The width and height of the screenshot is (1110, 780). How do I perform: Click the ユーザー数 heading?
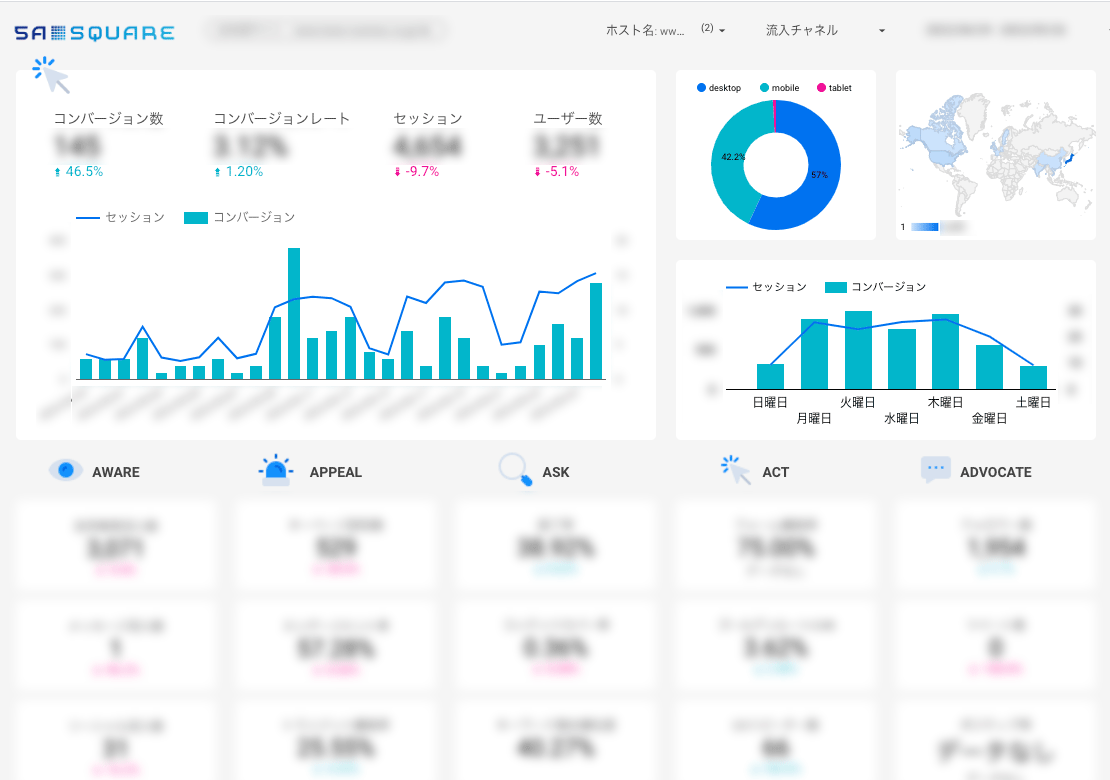pyautogui.click(x=568, y=118)
